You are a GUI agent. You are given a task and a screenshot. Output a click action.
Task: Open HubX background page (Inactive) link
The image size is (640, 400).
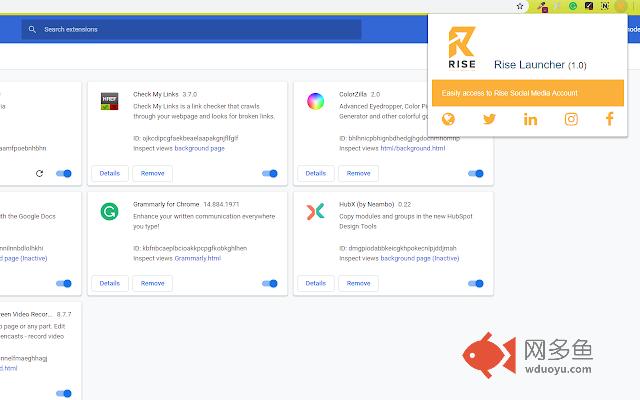pos(420,258)
